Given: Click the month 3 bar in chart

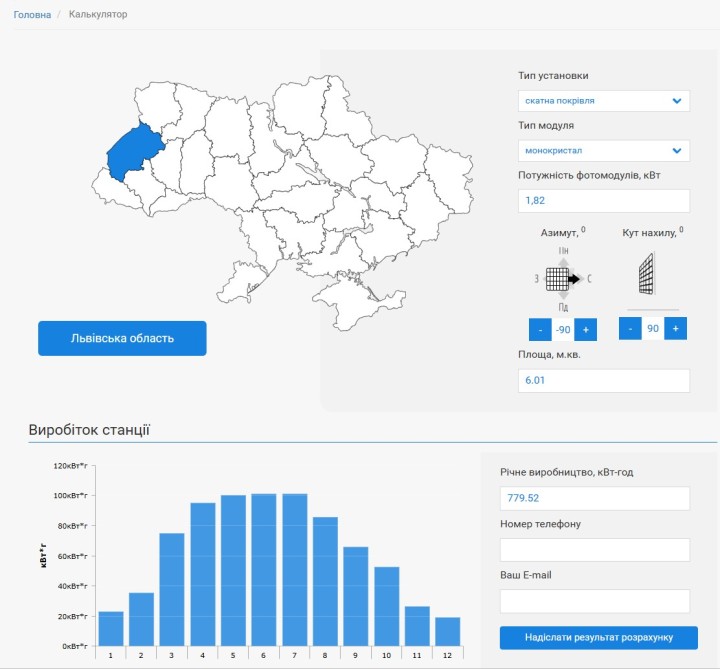Looking at the screenshot, I should click(172, 590).
